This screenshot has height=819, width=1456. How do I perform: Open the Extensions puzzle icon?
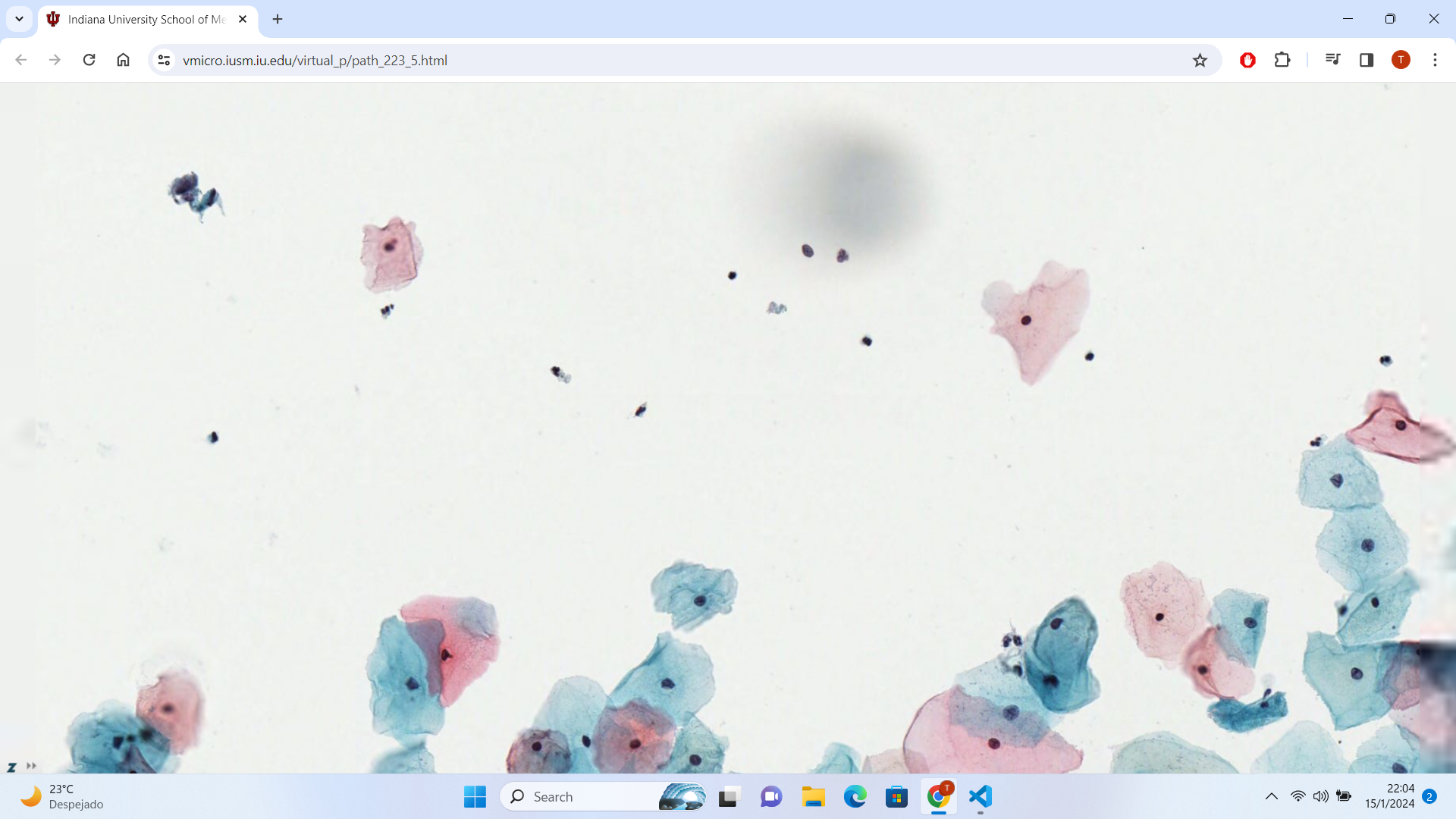click(1282, 60)
